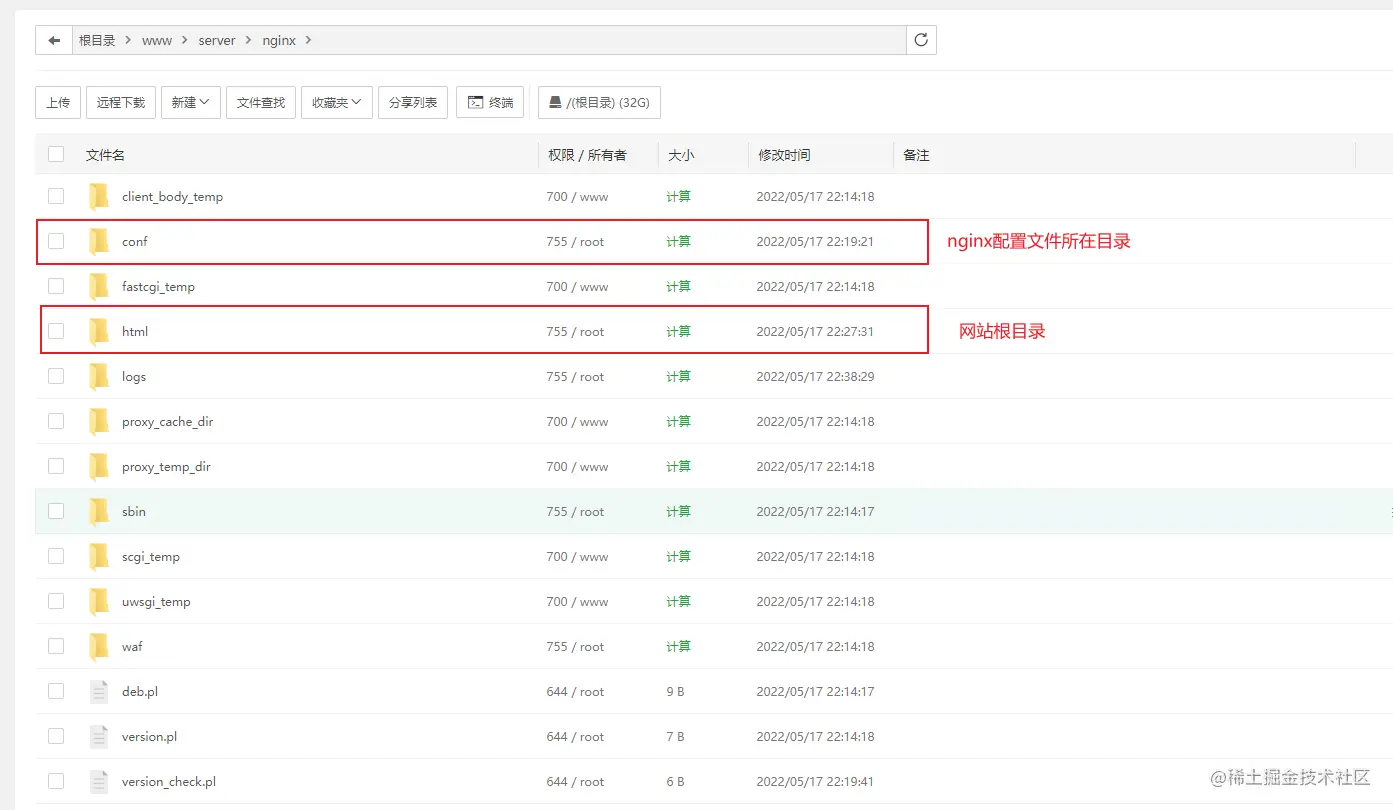1393x810 pixels.
Task: Check the version.pl row checkbox
Action: 56,736
